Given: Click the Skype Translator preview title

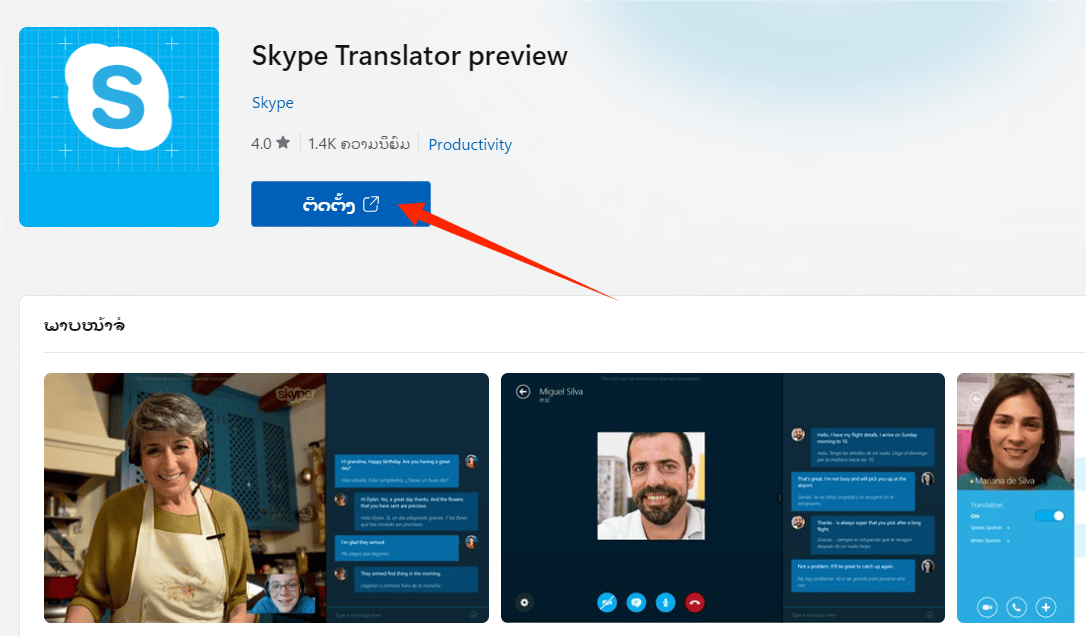Looking at the screenshot, I should [409, 55].
